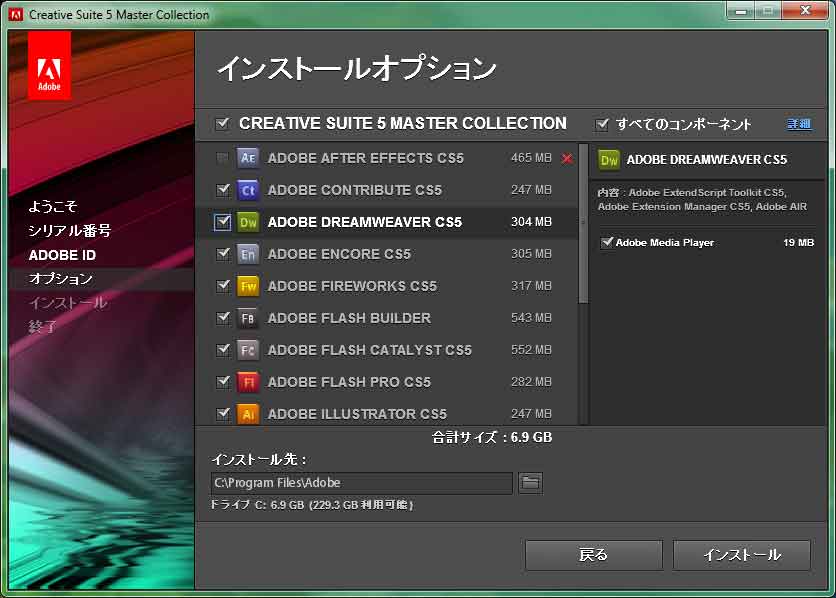The image size is (836, 598).
Task: Select the ADOBE FLASH BUILDER row label
Action: click(349, 318)
